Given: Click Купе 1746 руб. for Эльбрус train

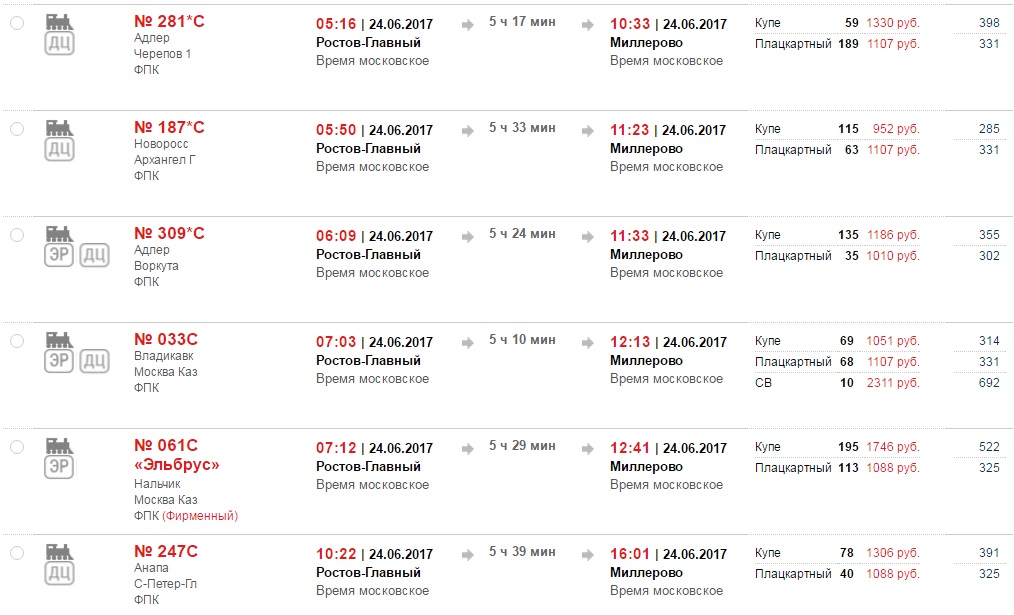Looking at the screenshot, I should click(x=895, y=447).
